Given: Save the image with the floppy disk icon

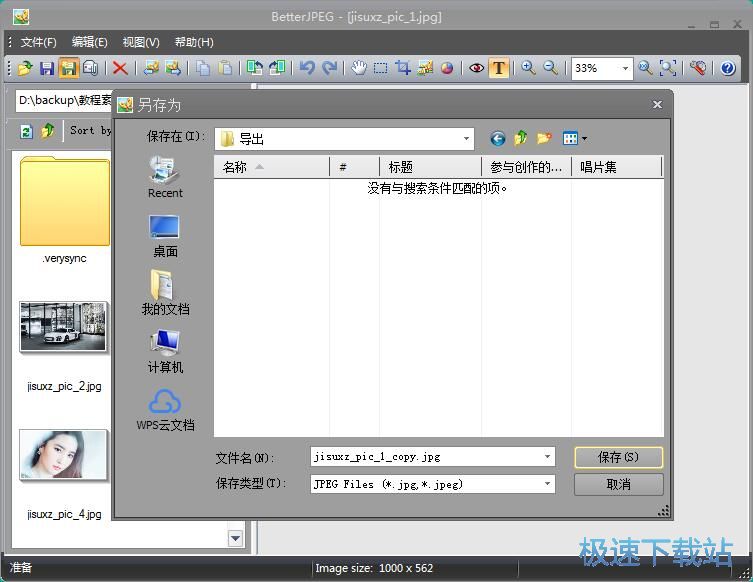Looking at the screenshot, I should pos(47,68).
